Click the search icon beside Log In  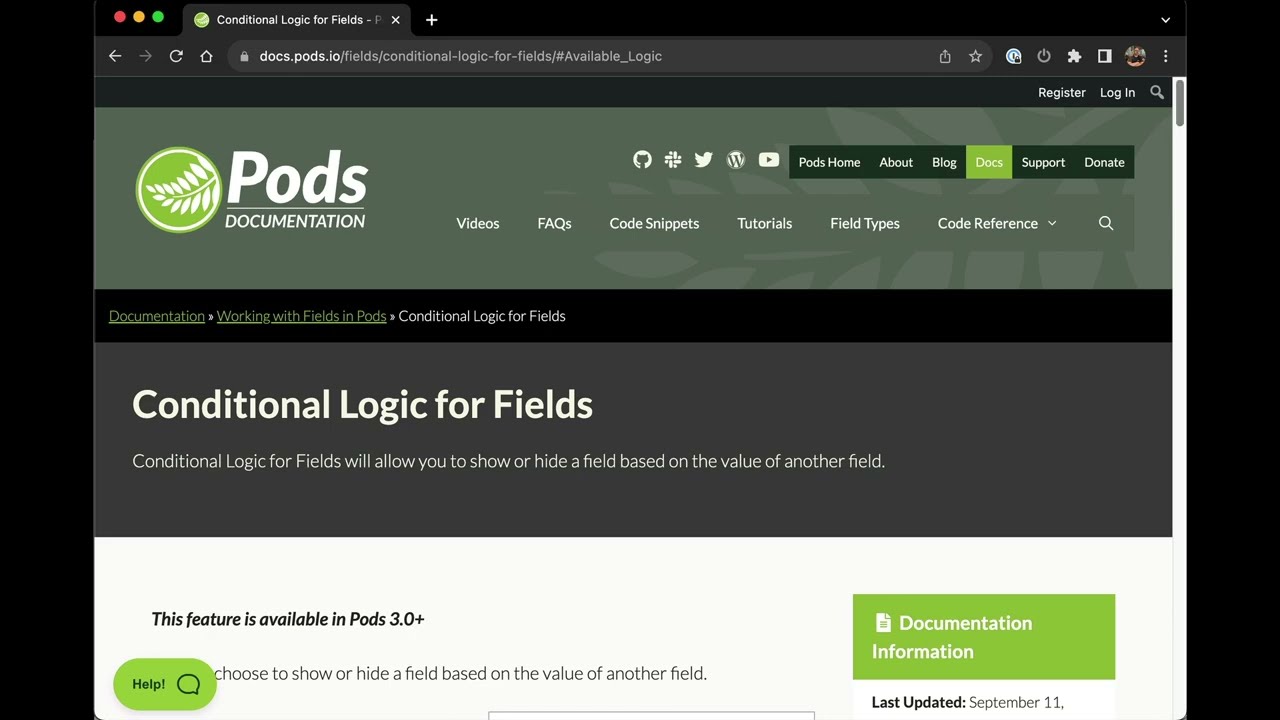[1157, 92]
